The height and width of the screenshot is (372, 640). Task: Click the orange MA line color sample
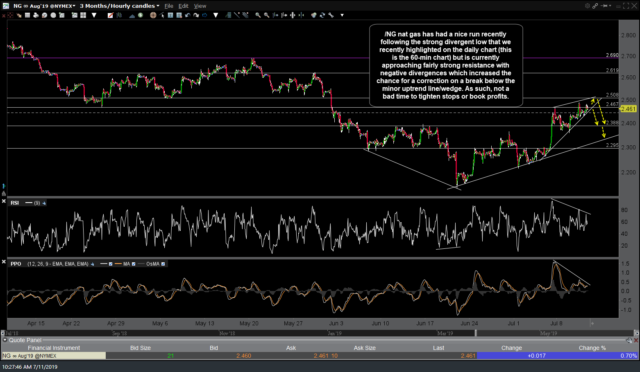[x=118, y=264]
